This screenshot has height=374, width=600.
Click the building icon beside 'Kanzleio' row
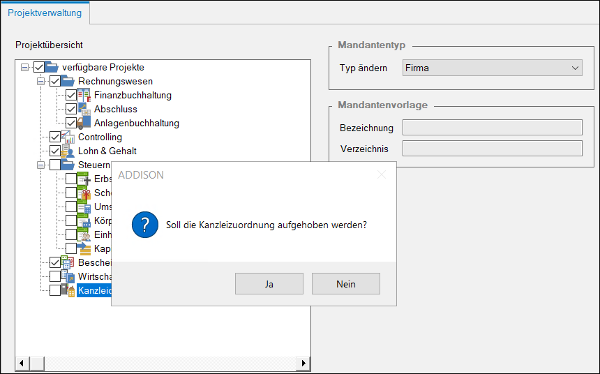pos(68,290)
